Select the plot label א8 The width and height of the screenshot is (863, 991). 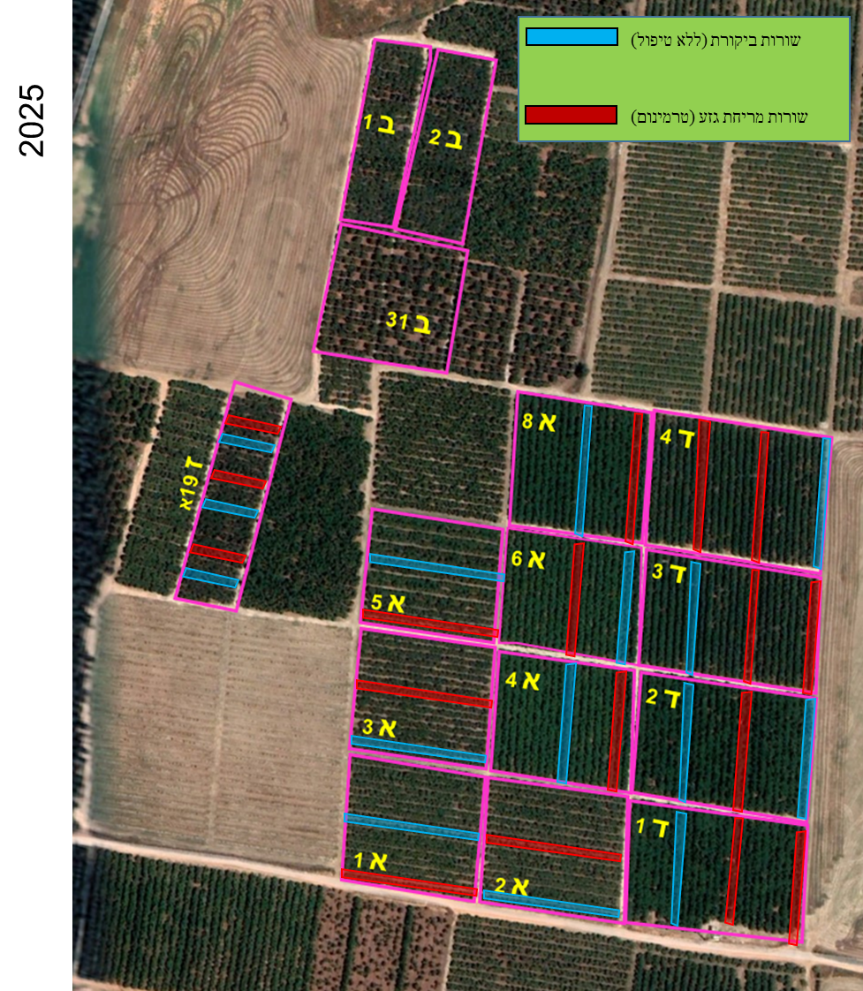click(538, 421)
